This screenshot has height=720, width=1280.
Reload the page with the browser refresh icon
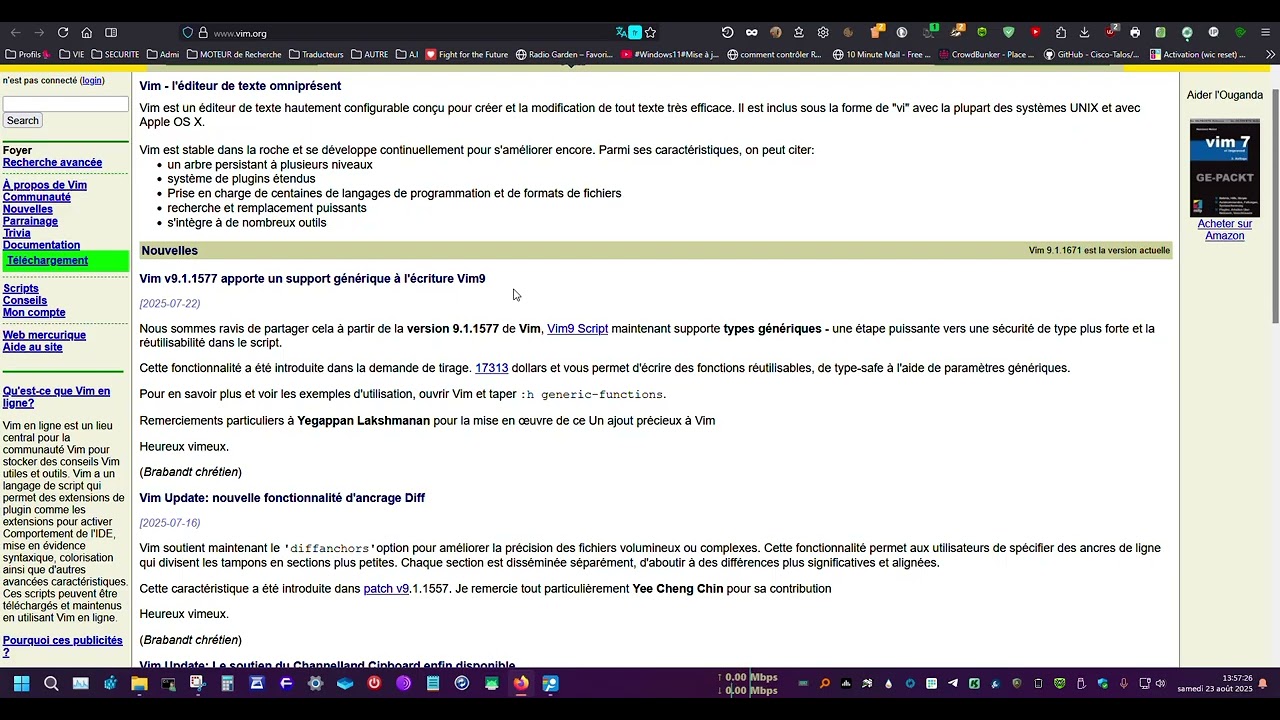tap(63, 33)
